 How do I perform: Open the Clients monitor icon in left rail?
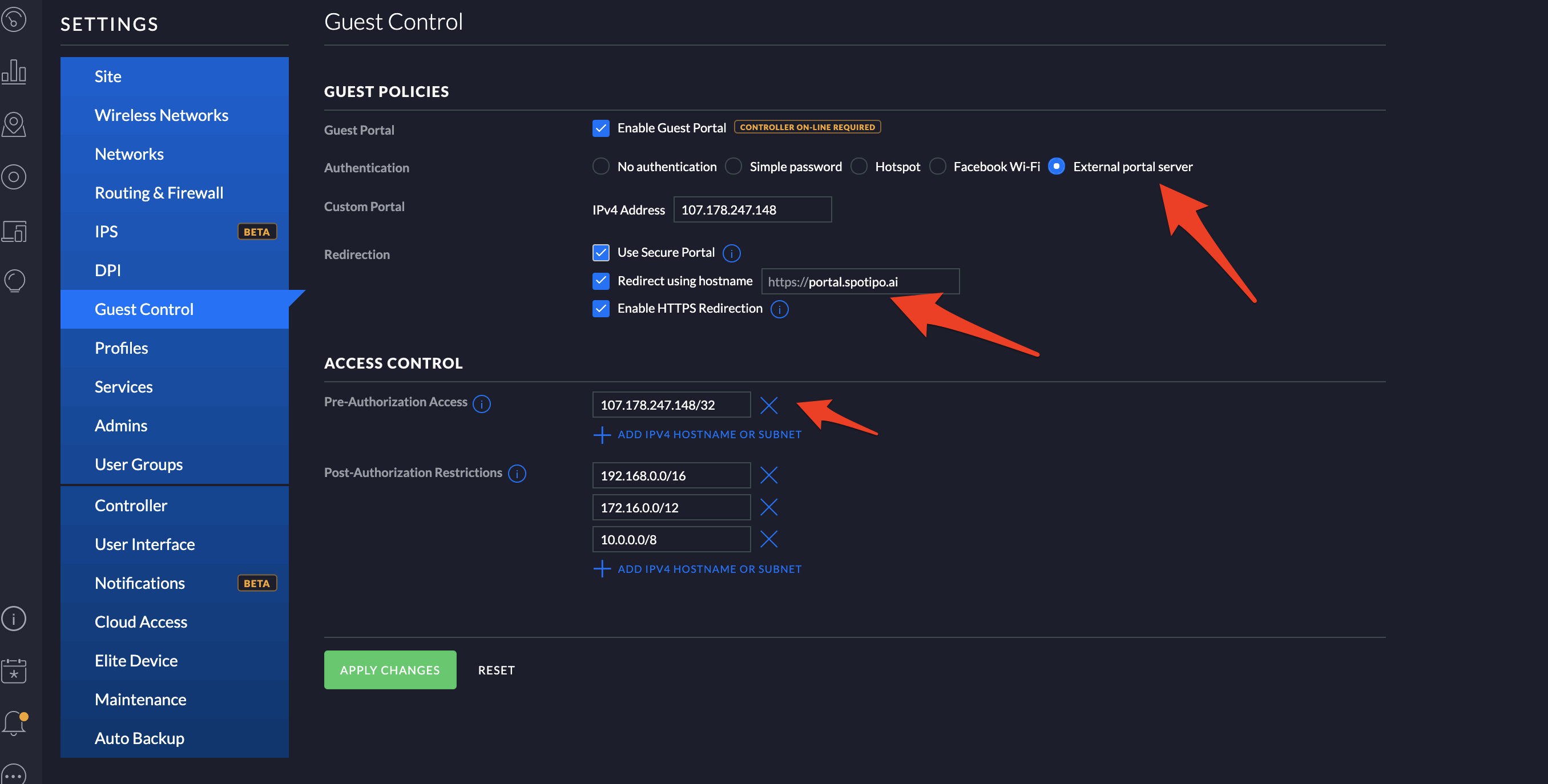point(14,231)
